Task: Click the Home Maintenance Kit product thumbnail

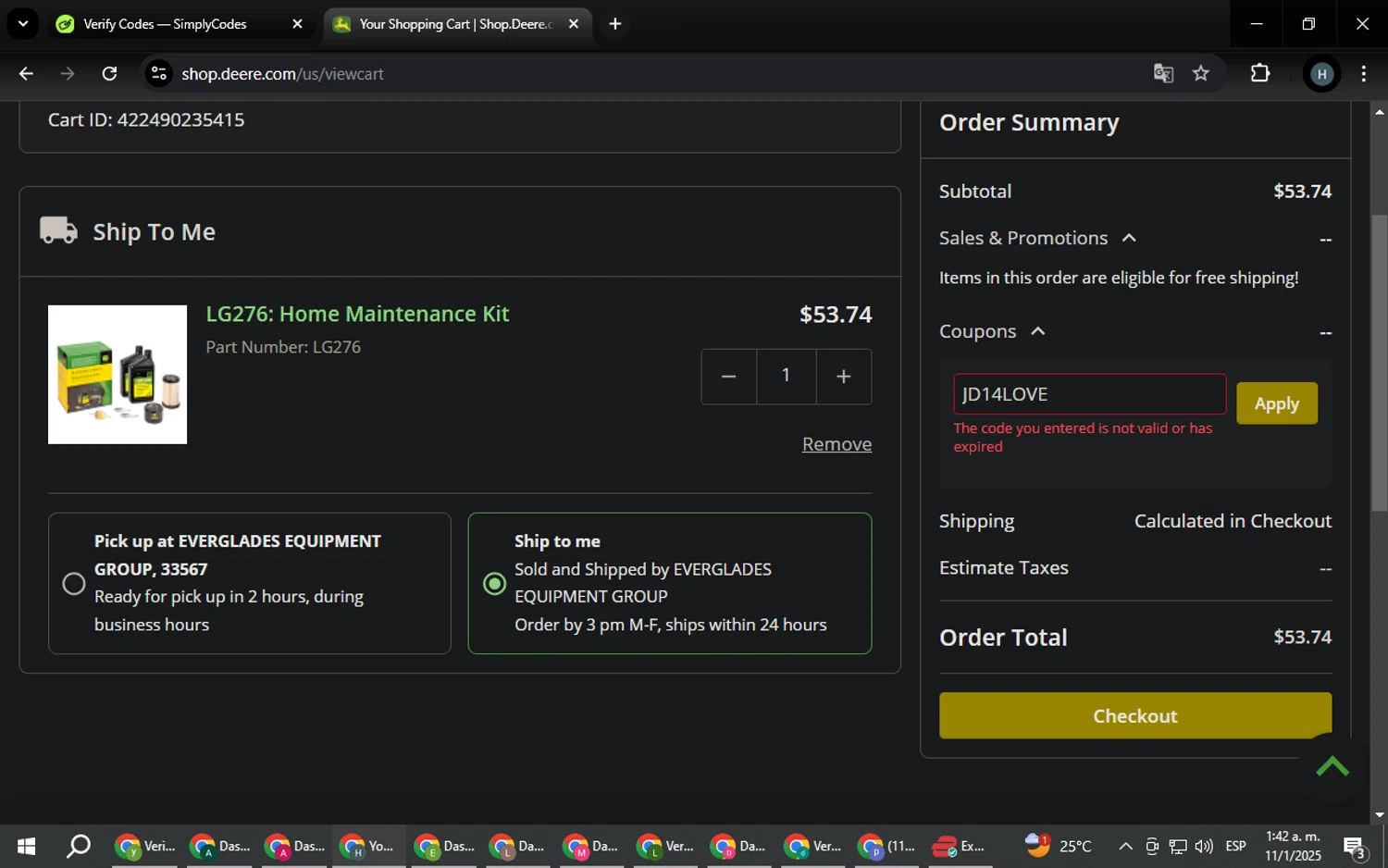Action: point(118,375)
